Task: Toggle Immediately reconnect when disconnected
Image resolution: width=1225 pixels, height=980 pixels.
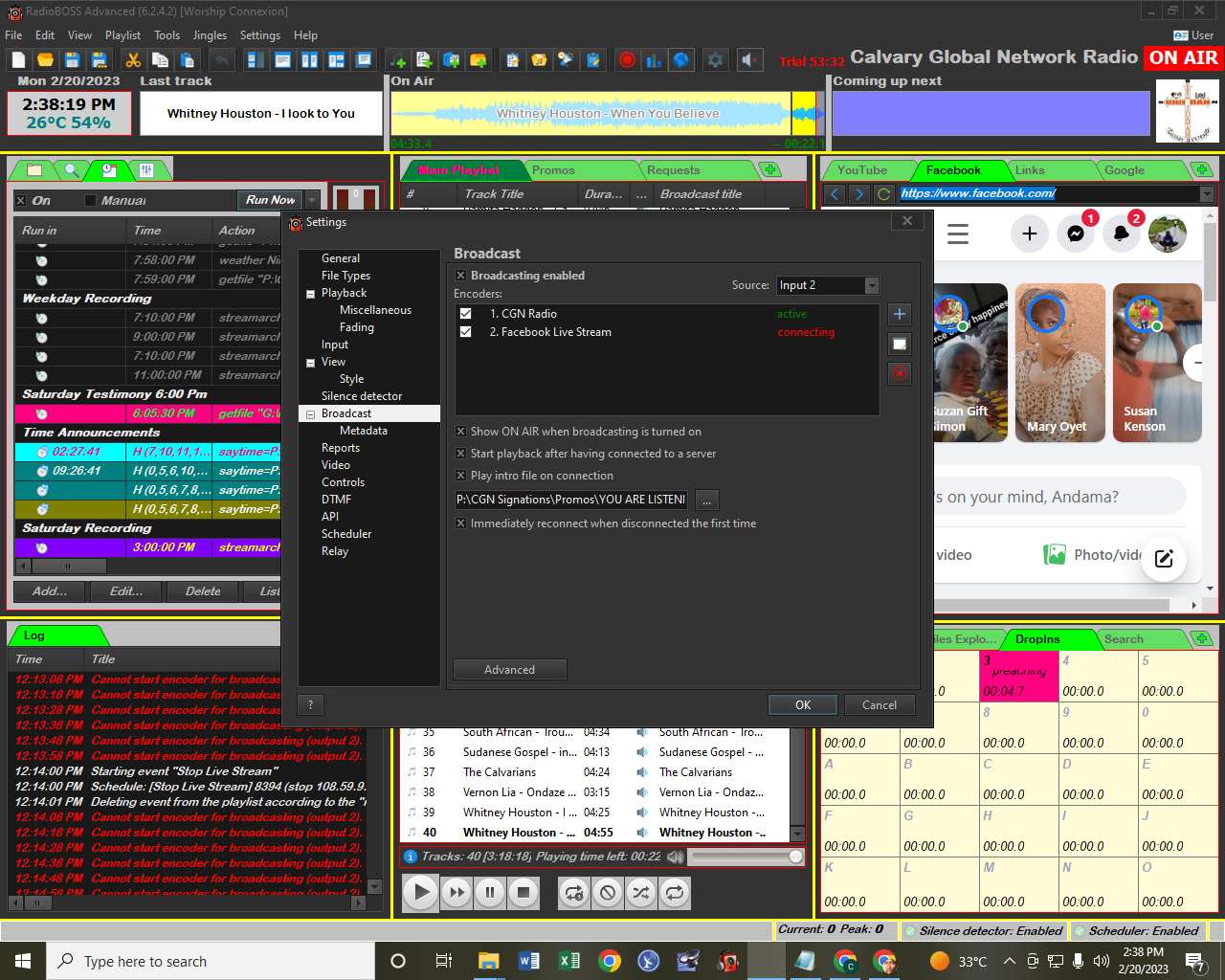Action: [x=460, y=523]
